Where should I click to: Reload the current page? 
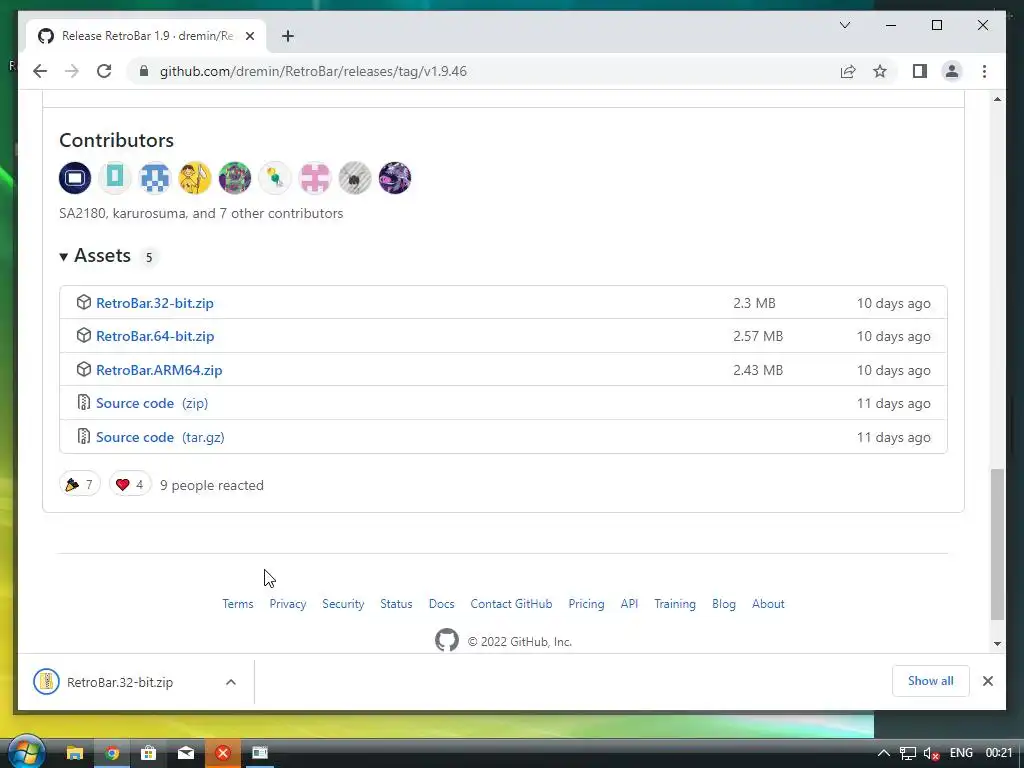104,71
